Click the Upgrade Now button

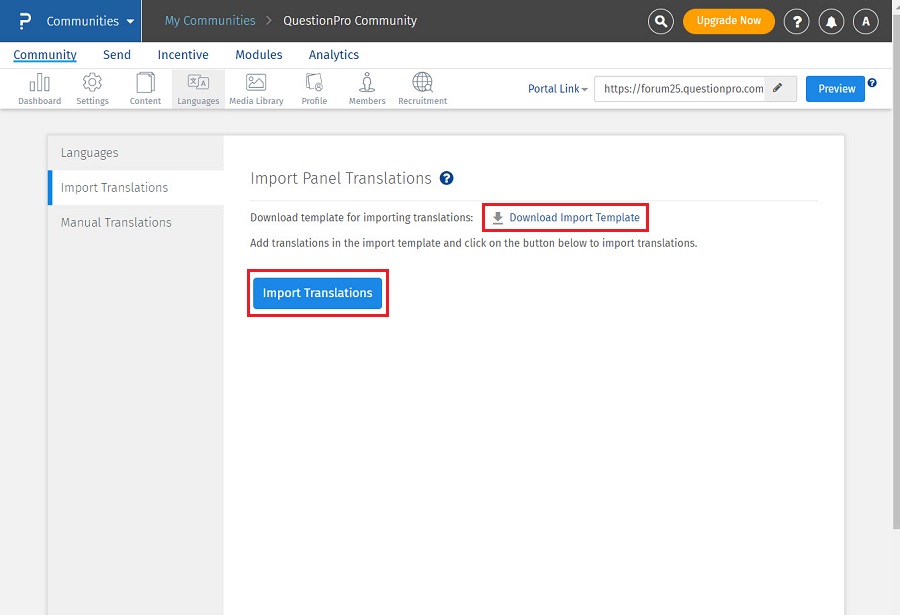tap(728, 21)
